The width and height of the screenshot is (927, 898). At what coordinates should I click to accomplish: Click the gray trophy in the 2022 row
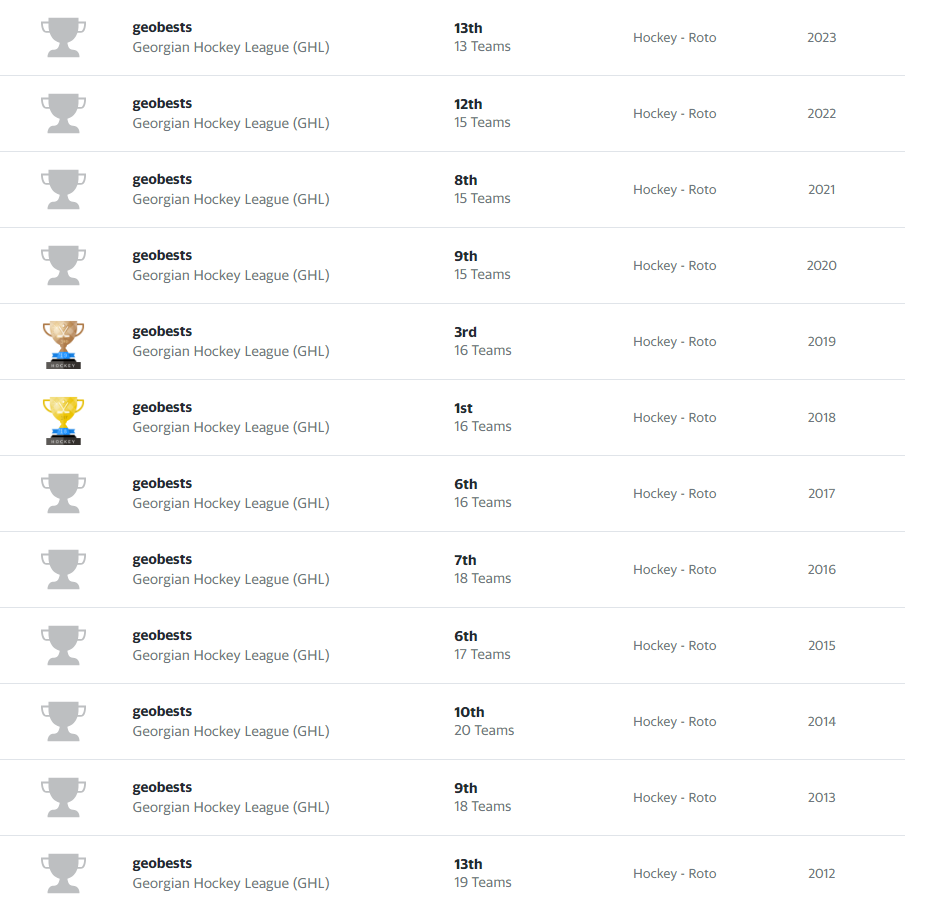click(x=63, y=114)
